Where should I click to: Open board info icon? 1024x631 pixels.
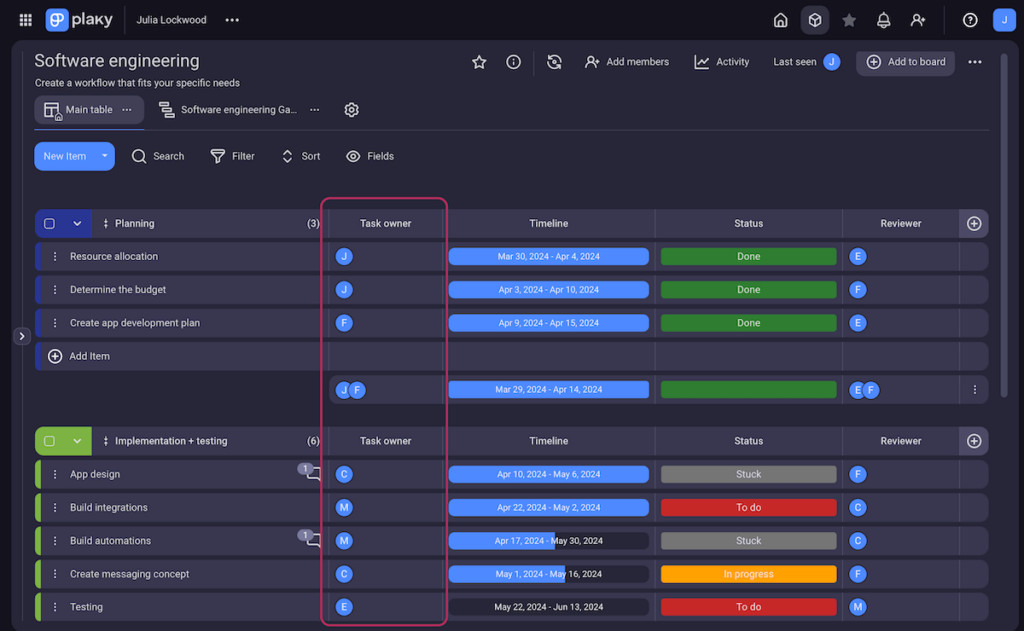(513, 62)
